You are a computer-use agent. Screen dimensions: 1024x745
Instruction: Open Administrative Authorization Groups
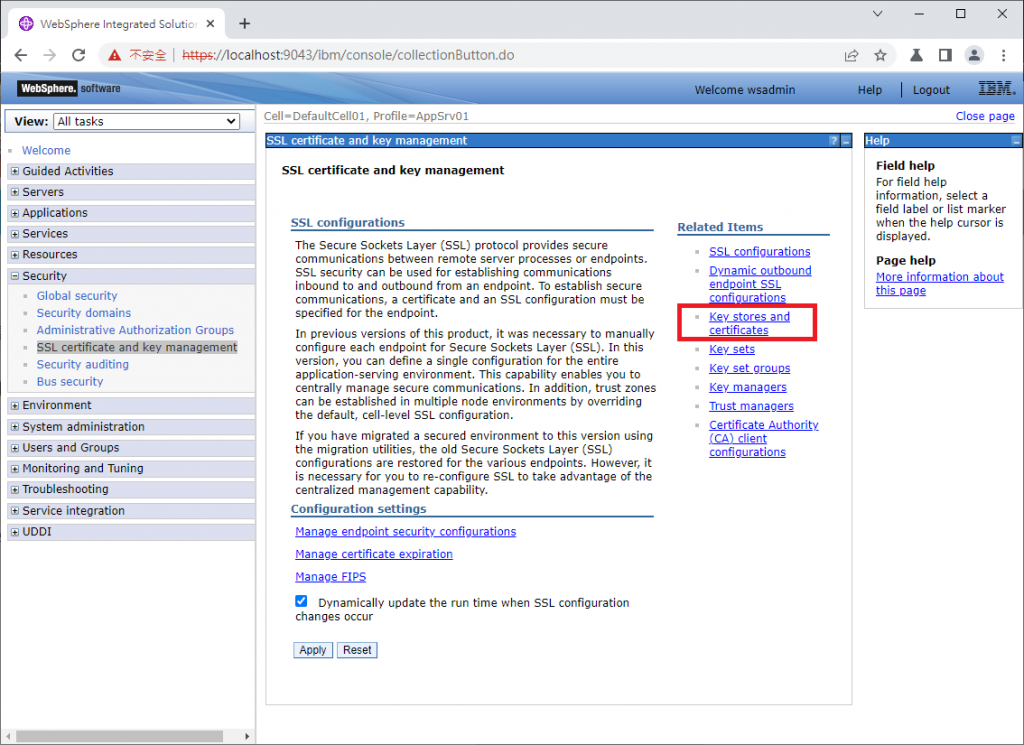tap(135, 330)
